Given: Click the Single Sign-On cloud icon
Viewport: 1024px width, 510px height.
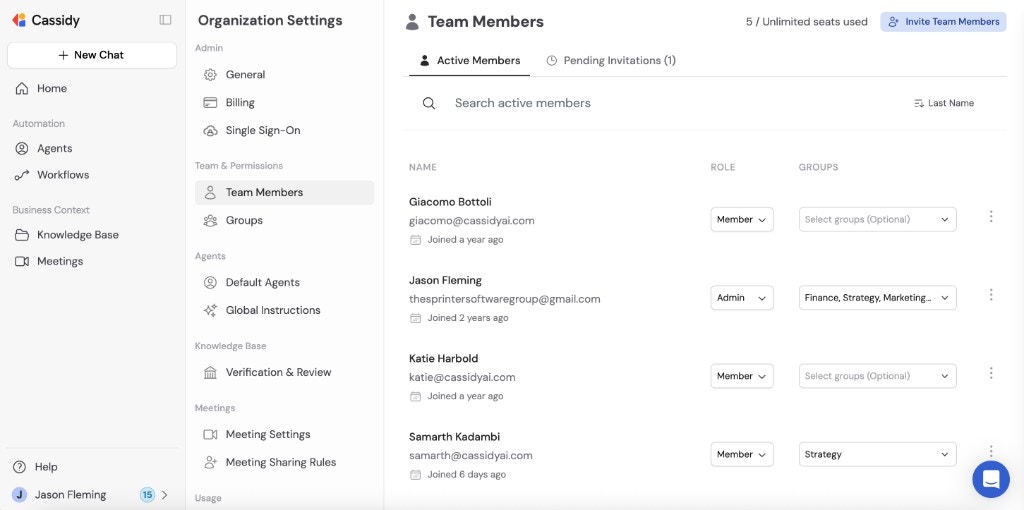Looking at the screenshot, I should pos(210,131).
